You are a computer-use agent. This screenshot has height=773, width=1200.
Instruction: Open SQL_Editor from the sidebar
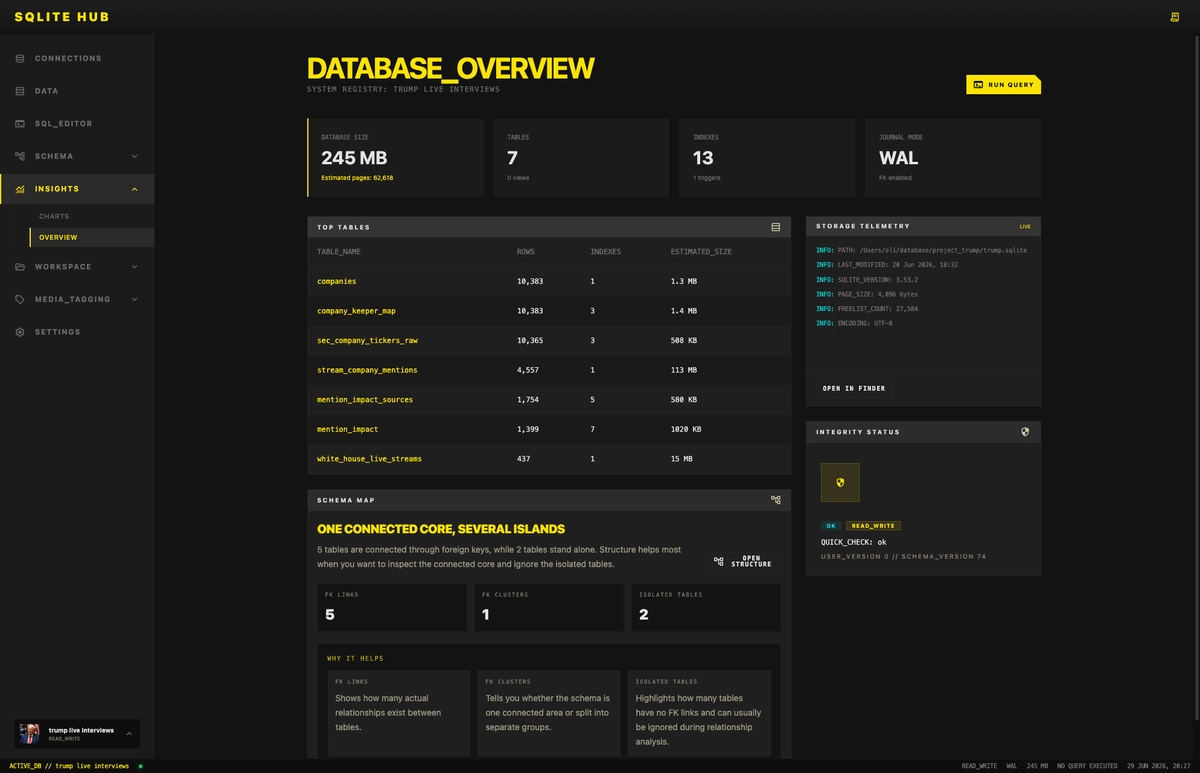point(77,124)
